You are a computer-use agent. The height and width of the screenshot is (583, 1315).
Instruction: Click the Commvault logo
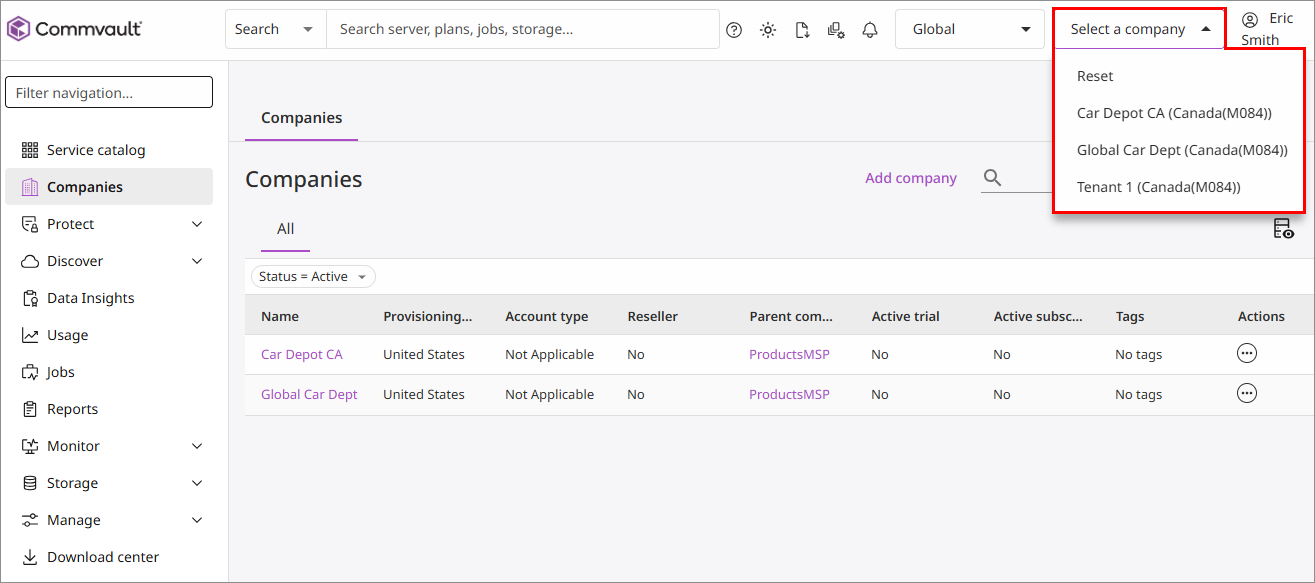coord(75,29)
